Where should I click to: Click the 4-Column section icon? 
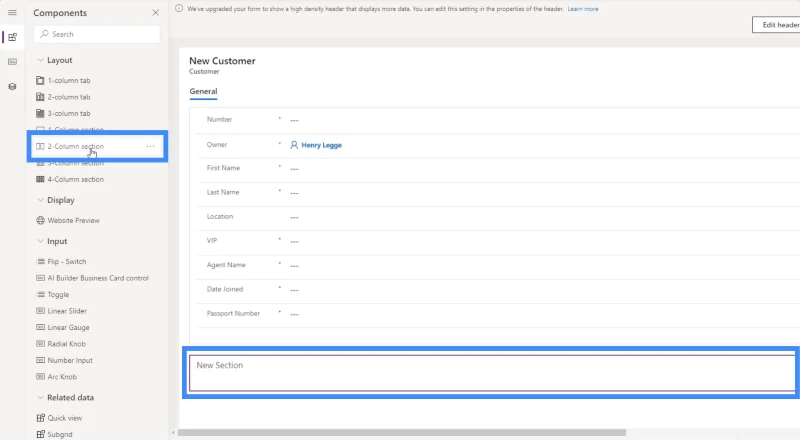[40, 180]
